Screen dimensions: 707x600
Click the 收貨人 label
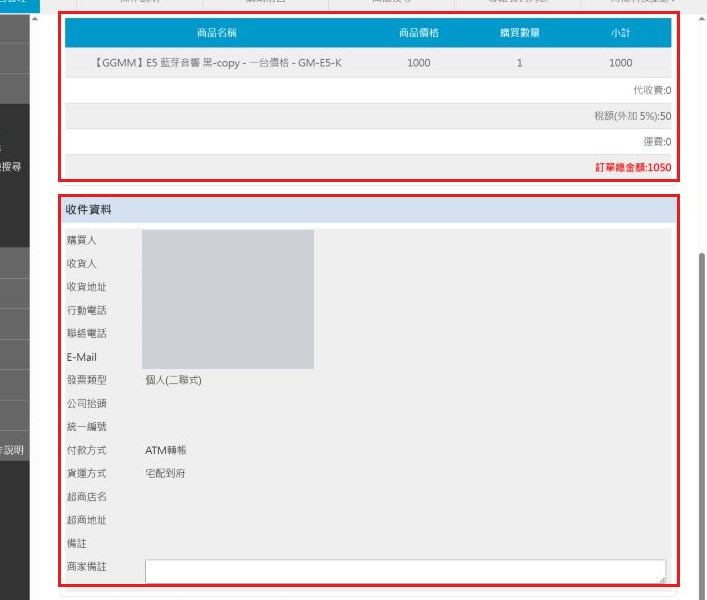click(x=81, y=263)
